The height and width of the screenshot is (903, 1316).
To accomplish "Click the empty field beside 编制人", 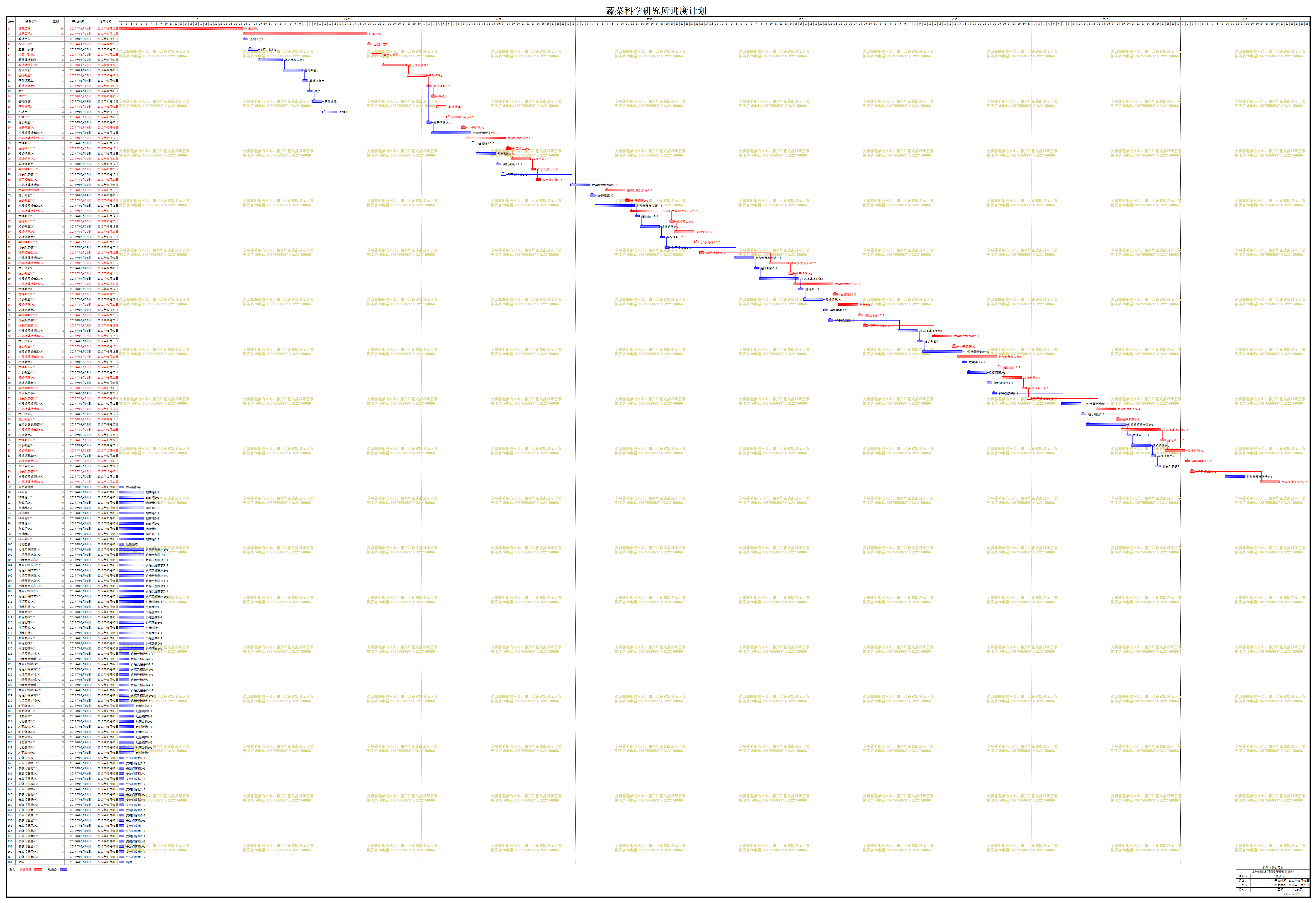I will (1262, 876).
